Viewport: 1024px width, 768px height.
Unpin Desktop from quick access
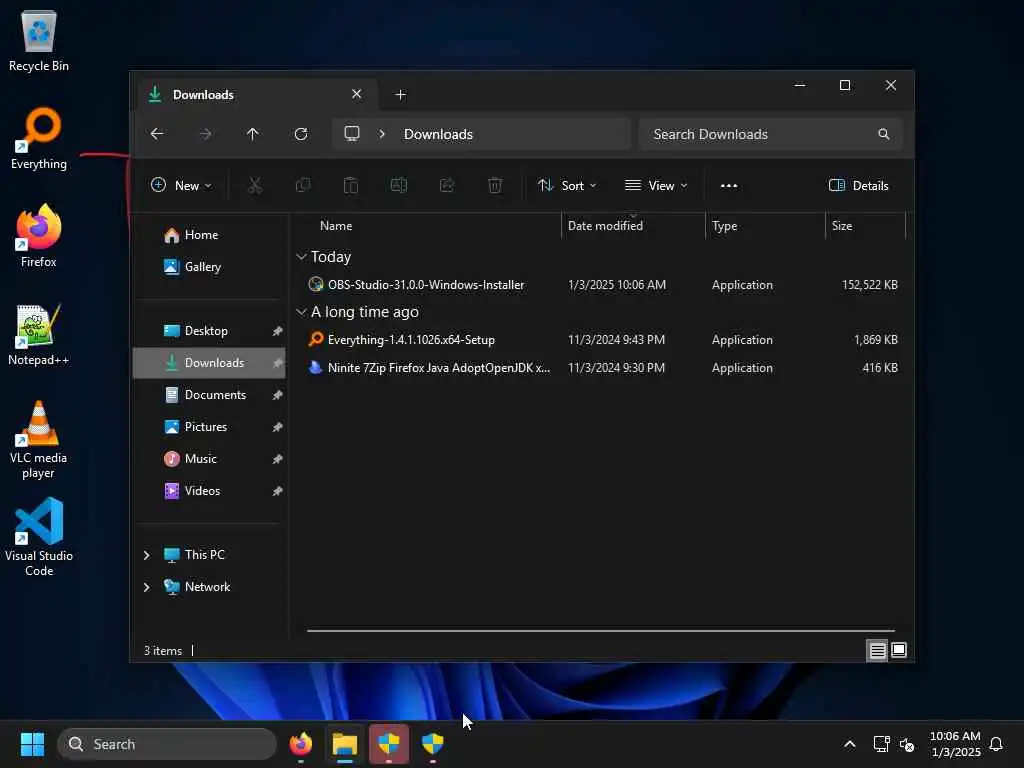click(x=278, y=331)
